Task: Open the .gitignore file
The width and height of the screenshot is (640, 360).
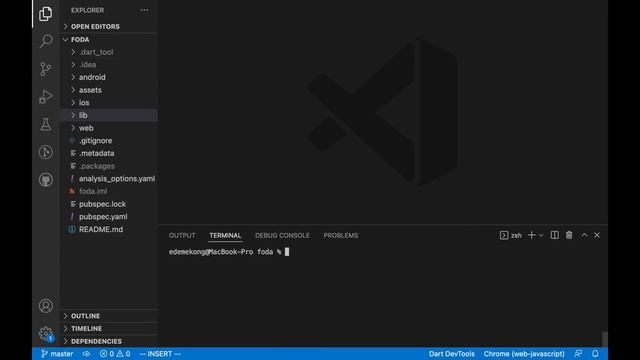Action: [x=109, y=141]
